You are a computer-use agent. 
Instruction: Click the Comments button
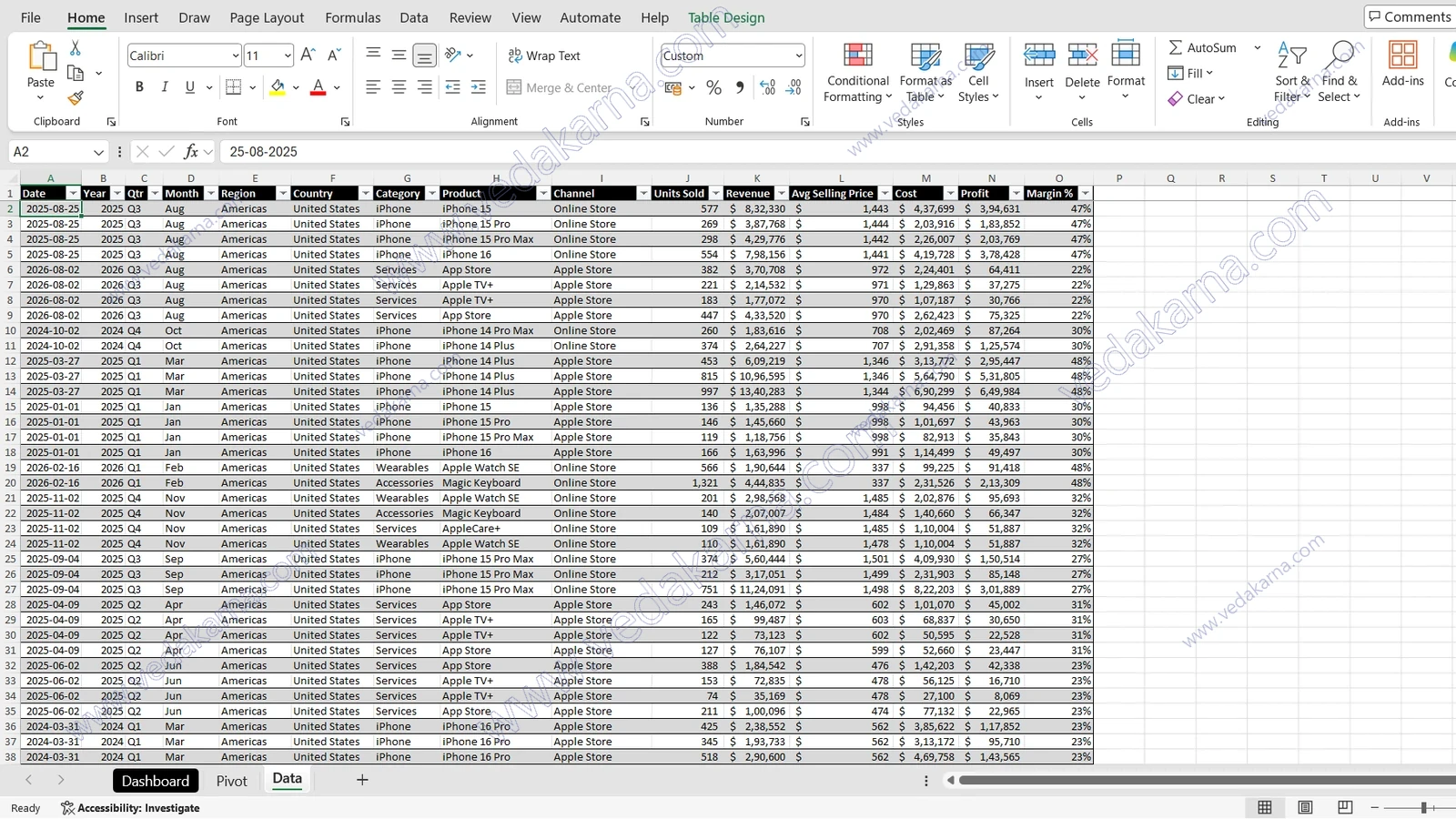point(1409,16)
